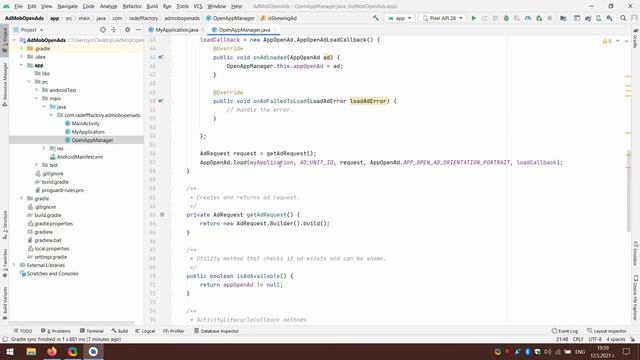
Task: Click the Stop square icon in toolbar
Action: pyautogui.click(x=549, y=18)
